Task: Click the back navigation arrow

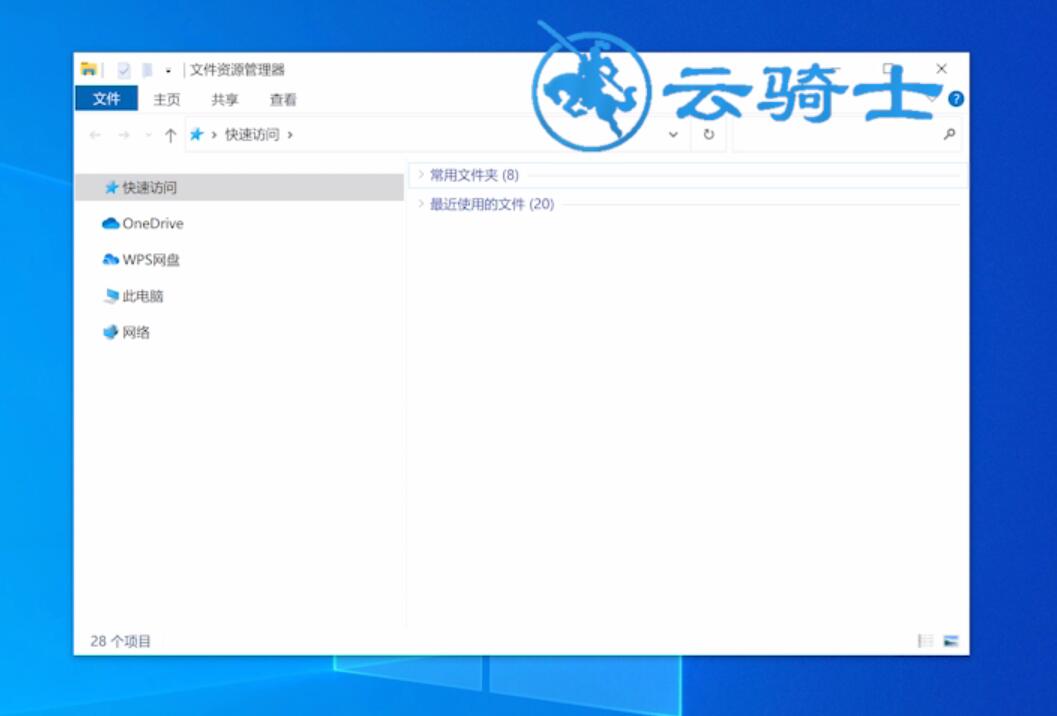Action: click(95, 135)
